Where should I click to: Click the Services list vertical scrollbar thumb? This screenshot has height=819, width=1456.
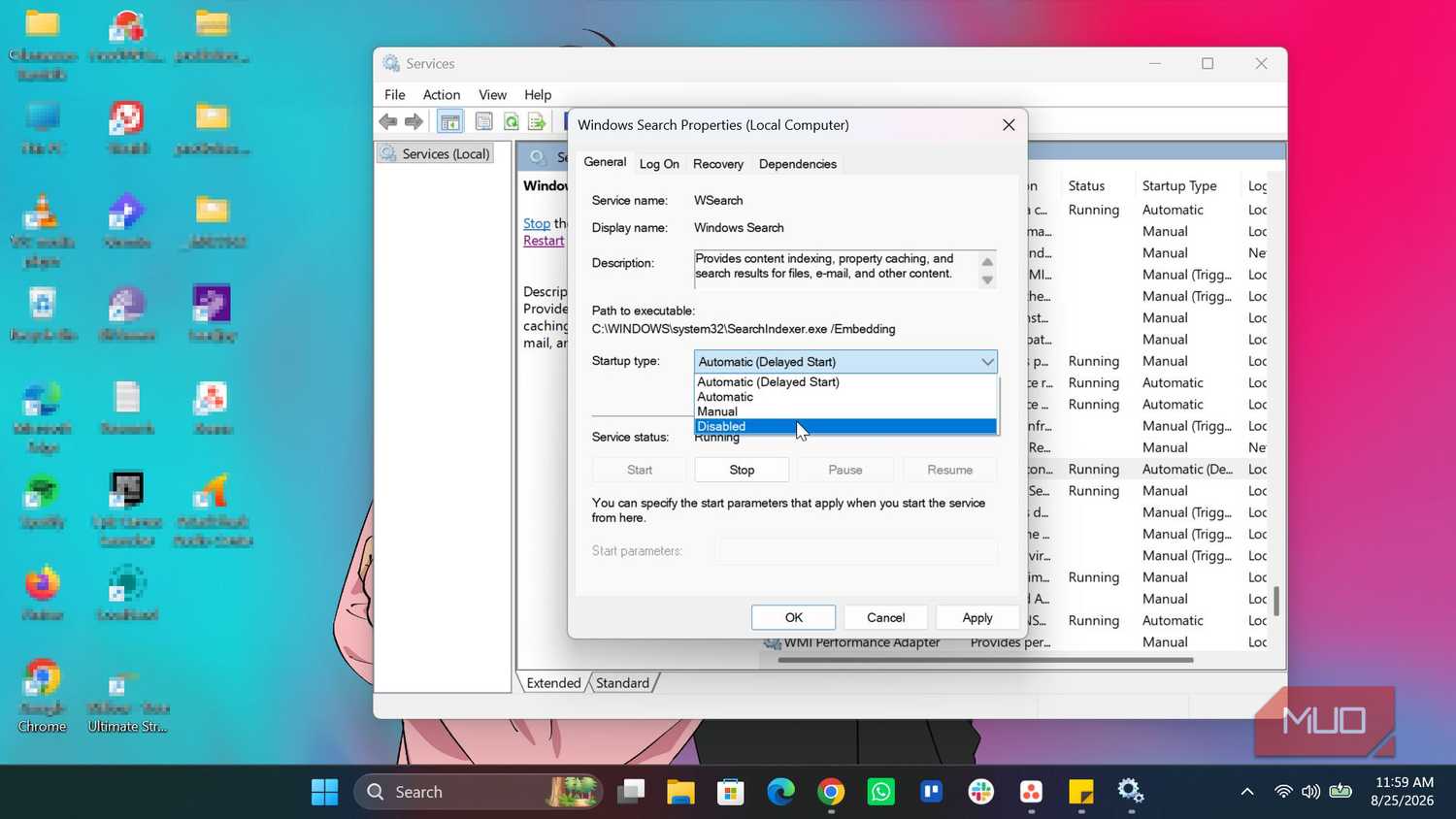tap(1276, 601)
